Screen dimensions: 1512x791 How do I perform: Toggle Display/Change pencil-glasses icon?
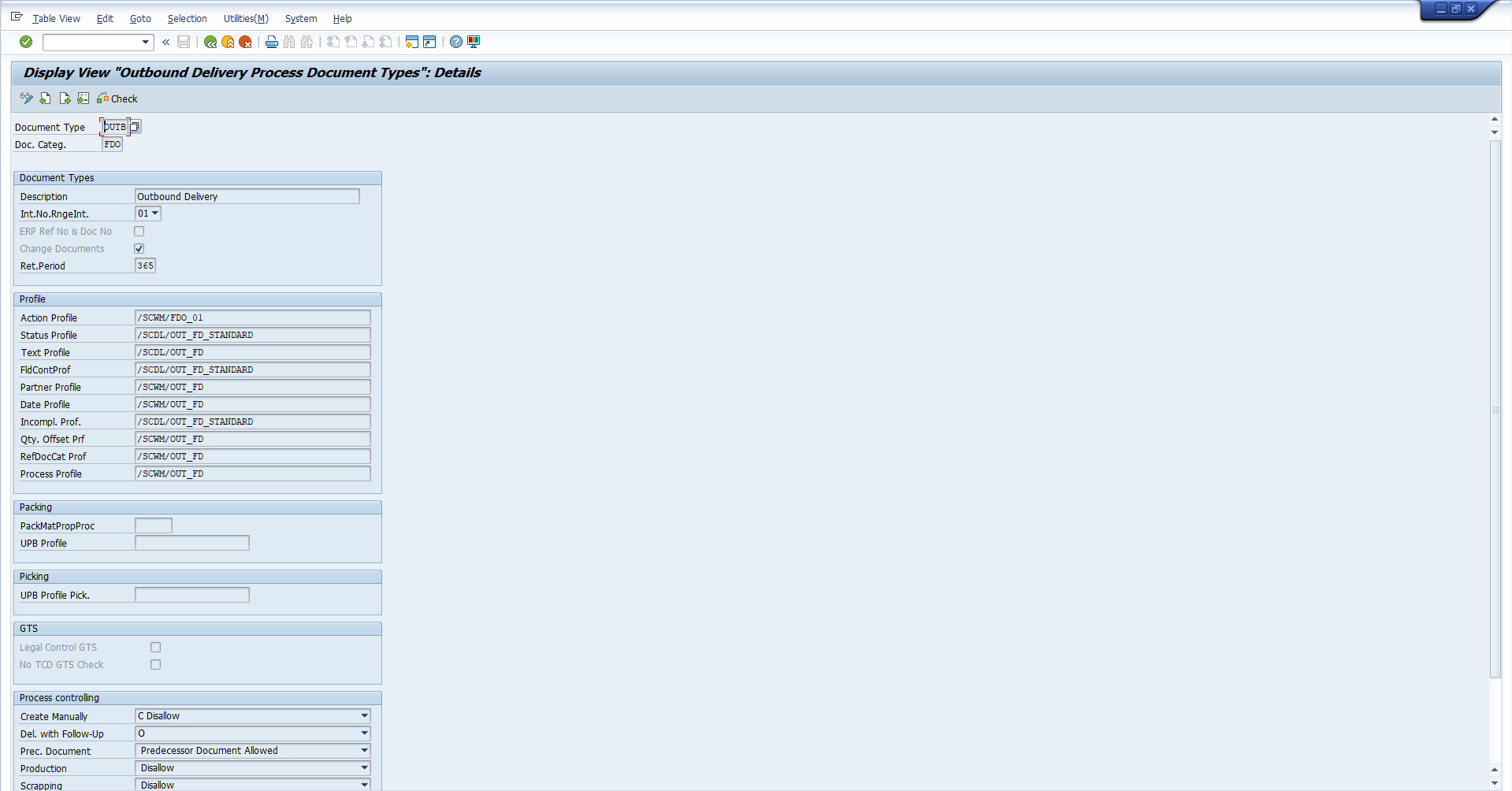click(27, 98)
